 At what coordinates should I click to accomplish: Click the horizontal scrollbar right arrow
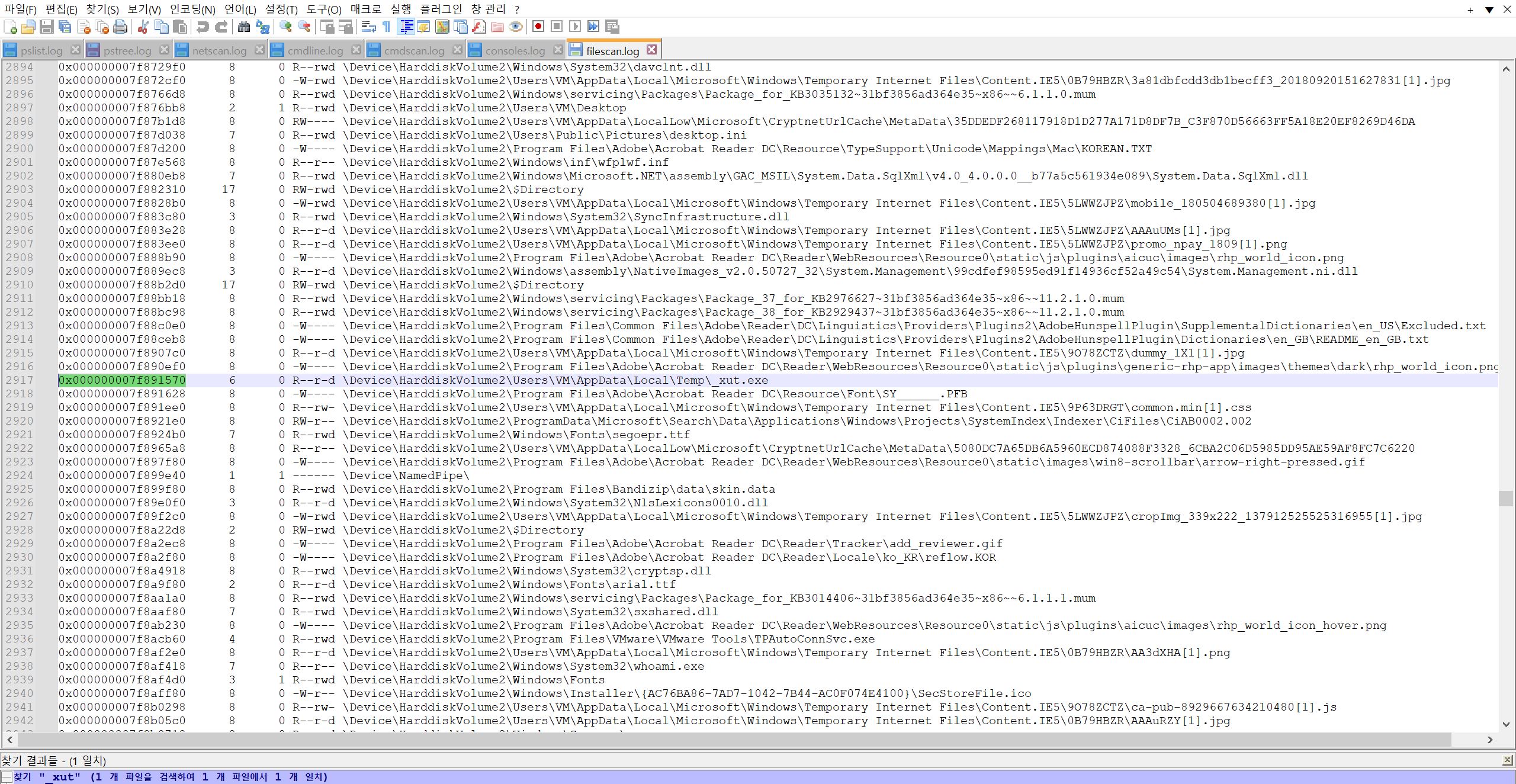point(1491,740)
